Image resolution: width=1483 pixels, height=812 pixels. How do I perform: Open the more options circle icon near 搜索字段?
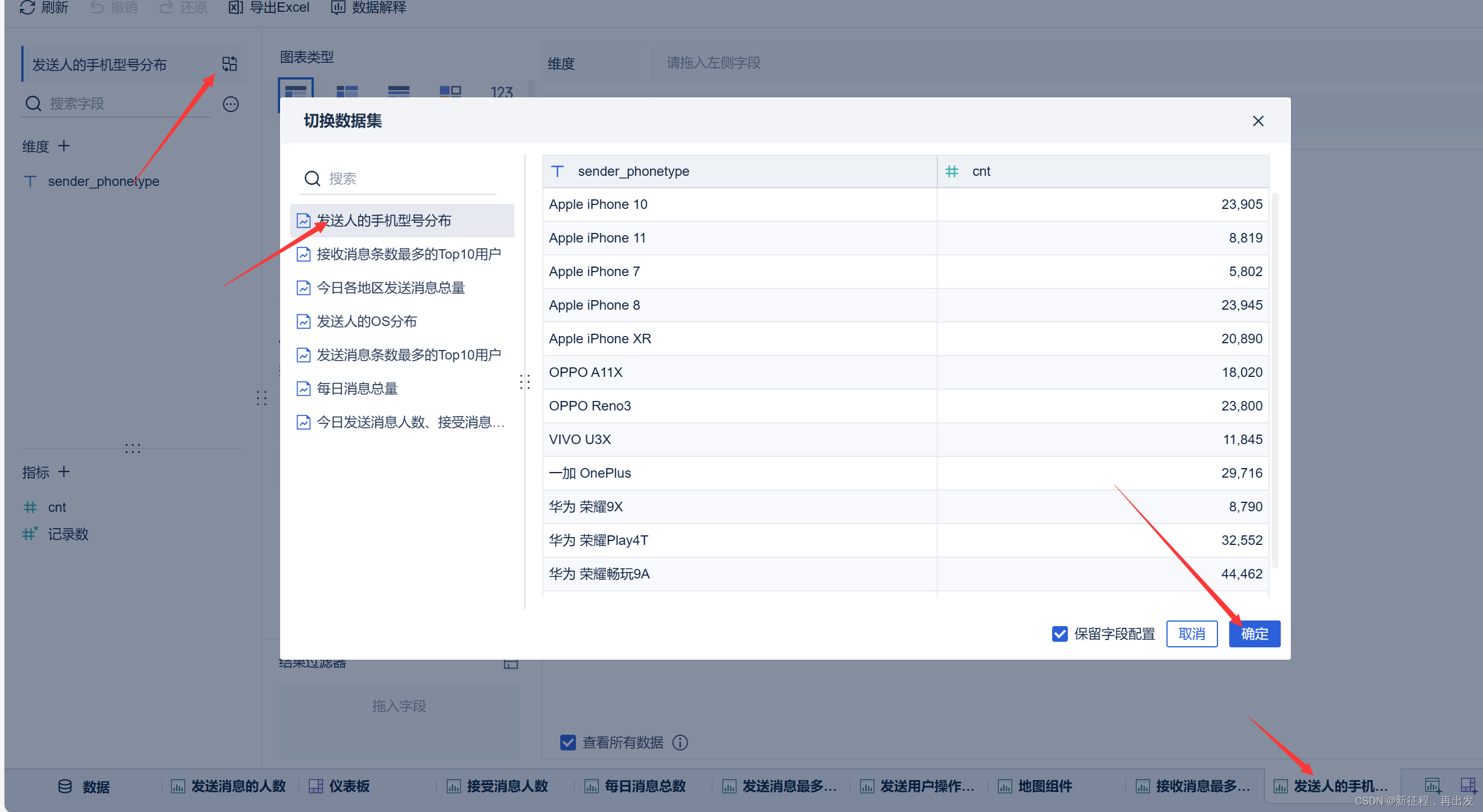[231, 104]
